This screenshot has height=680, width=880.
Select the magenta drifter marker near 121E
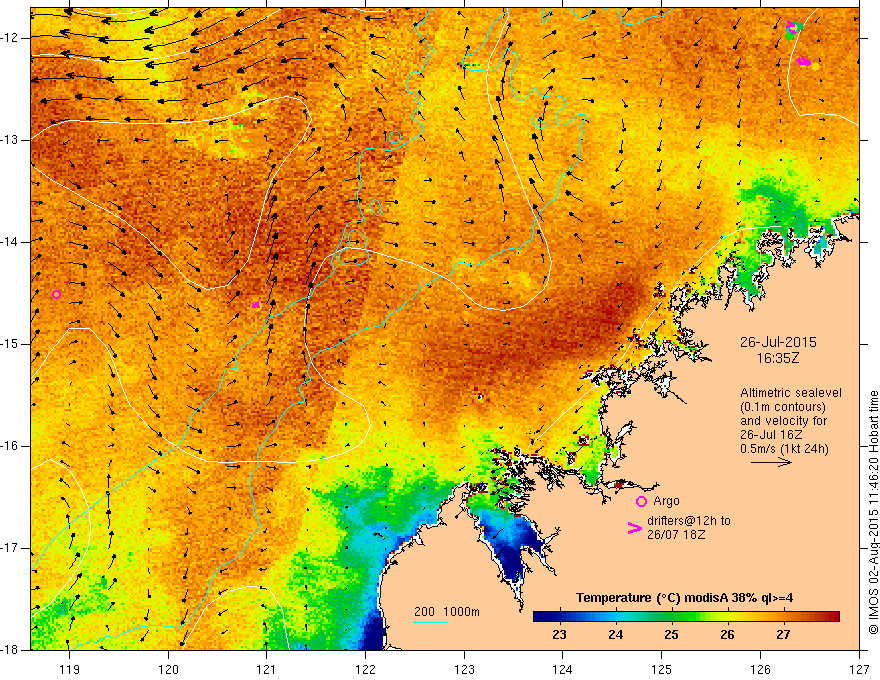(256, 305)
